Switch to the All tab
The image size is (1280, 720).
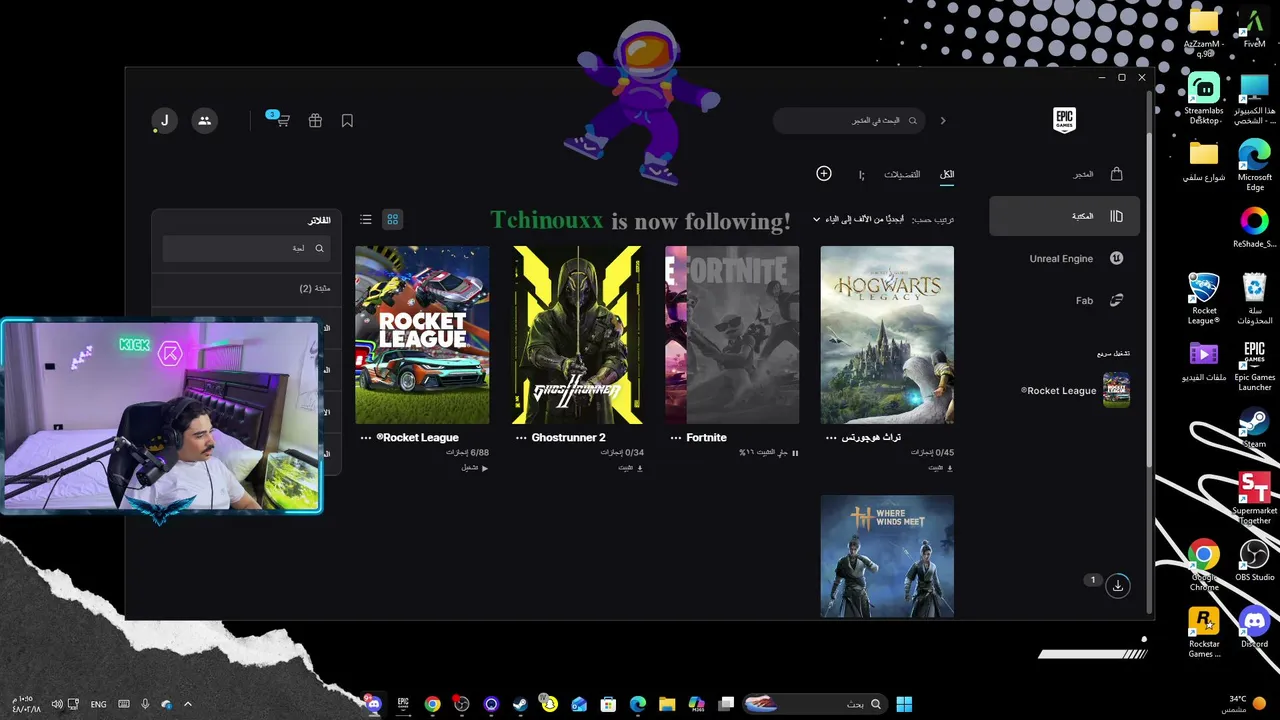(x=947, y=175)
